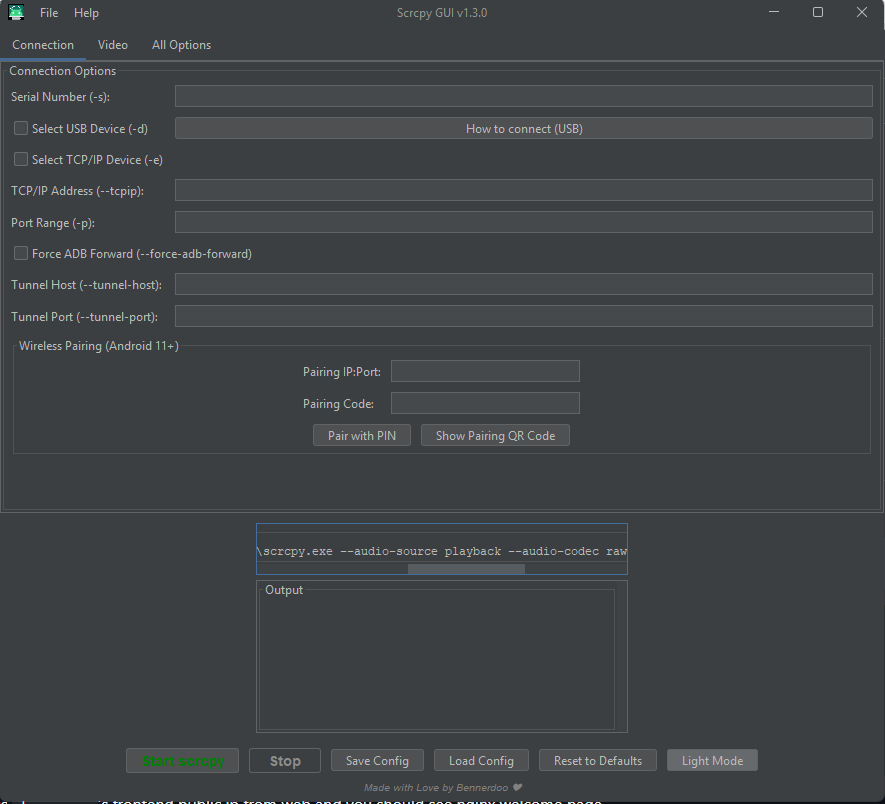Click the Serial Number (-s) label
The width and height of the screenshot is (885, 804).
click(x=60, y=97)
